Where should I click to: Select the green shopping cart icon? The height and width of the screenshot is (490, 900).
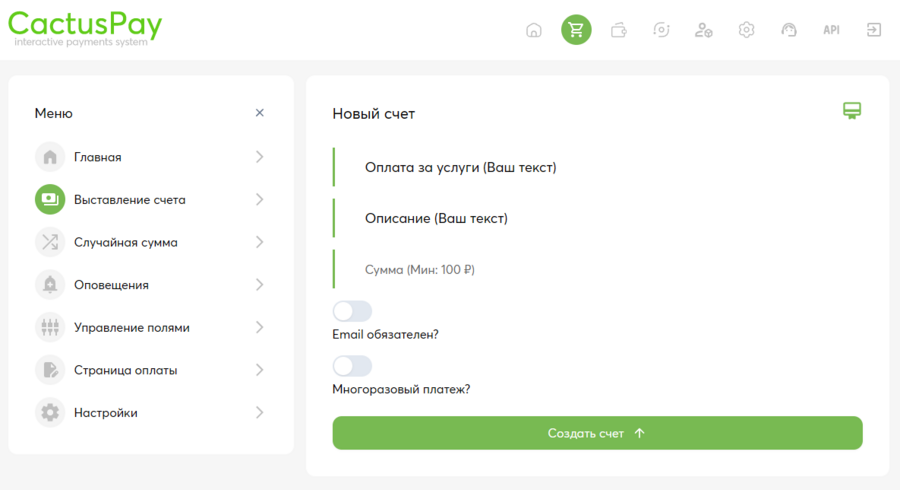click(576, 30)
